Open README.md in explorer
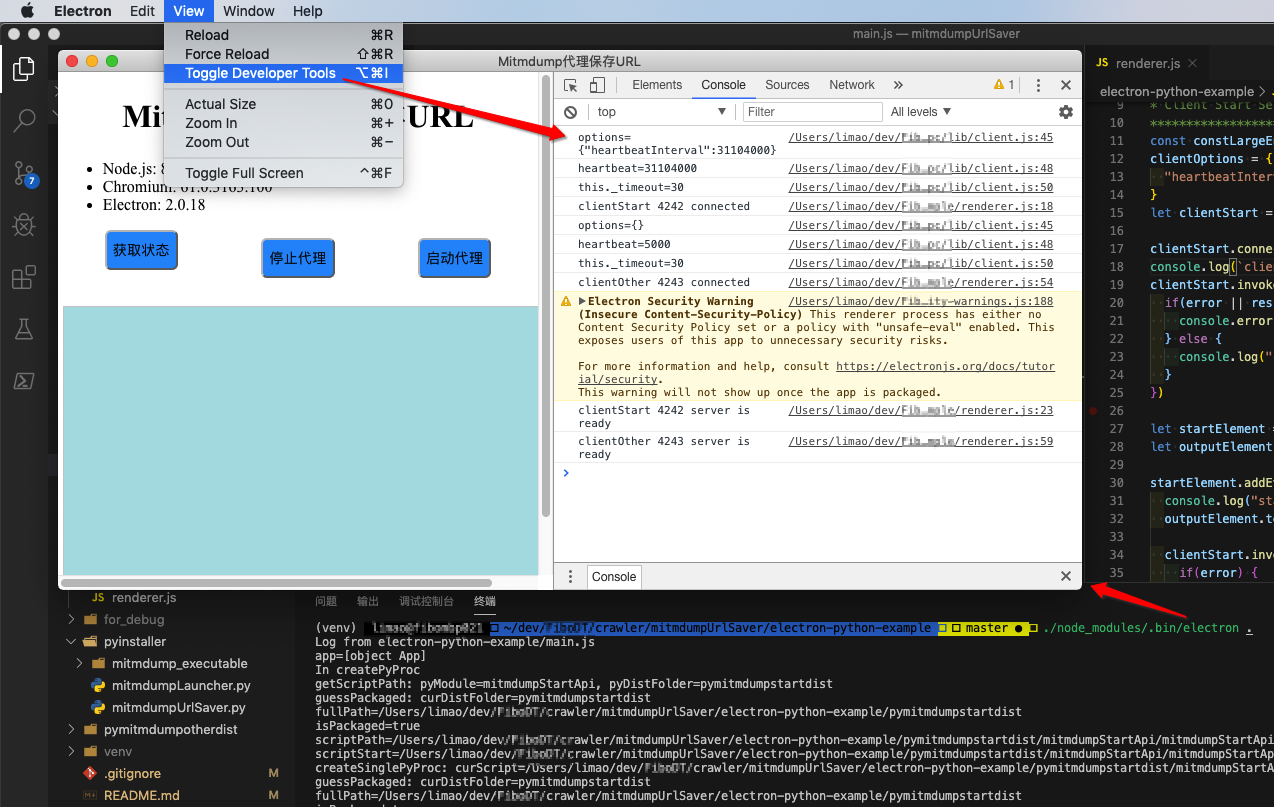This screenshot has width=1274, height=807. tap(141, 795)
